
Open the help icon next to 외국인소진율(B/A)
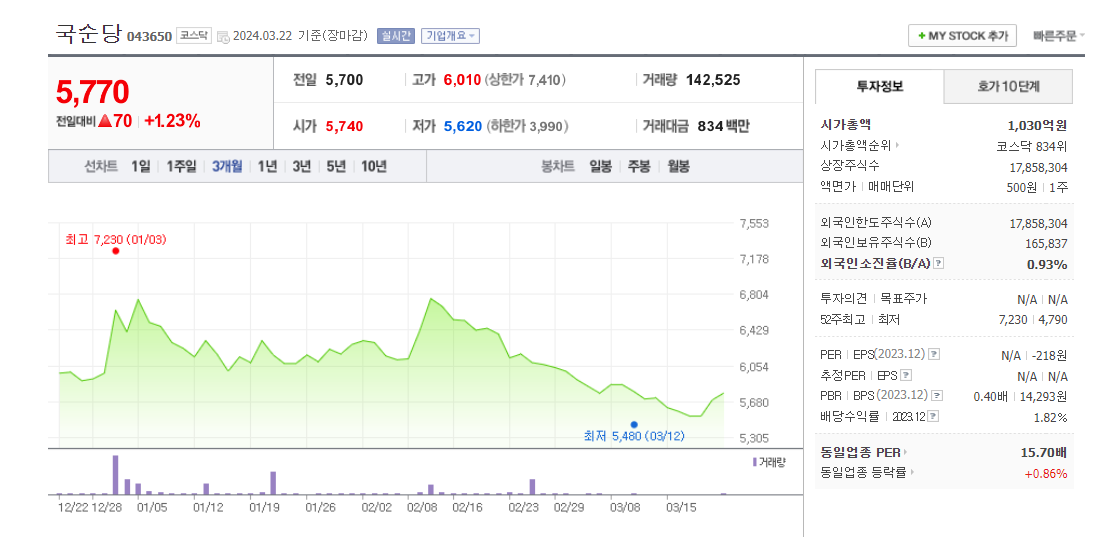pos(938,264)
